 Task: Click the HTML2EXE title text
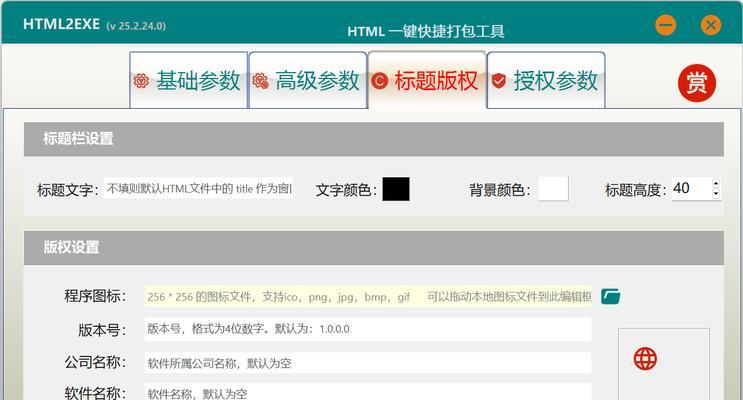[x=62, y=24]
